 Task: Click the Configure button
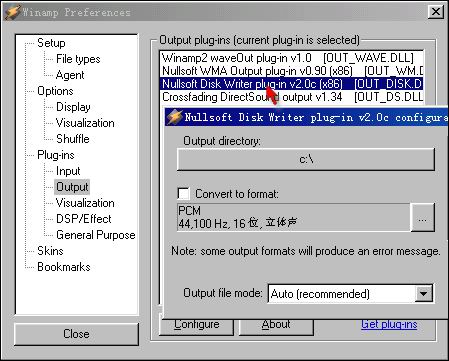point(196,326)
